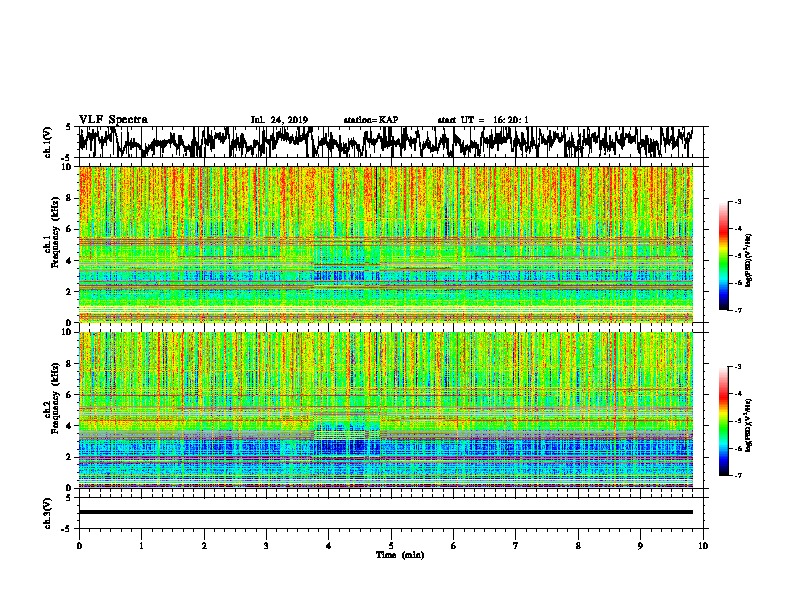Click the ch.2 log(PSD) color bar
Viewport: 792px width, 612px height.
(x=723, y=421)
